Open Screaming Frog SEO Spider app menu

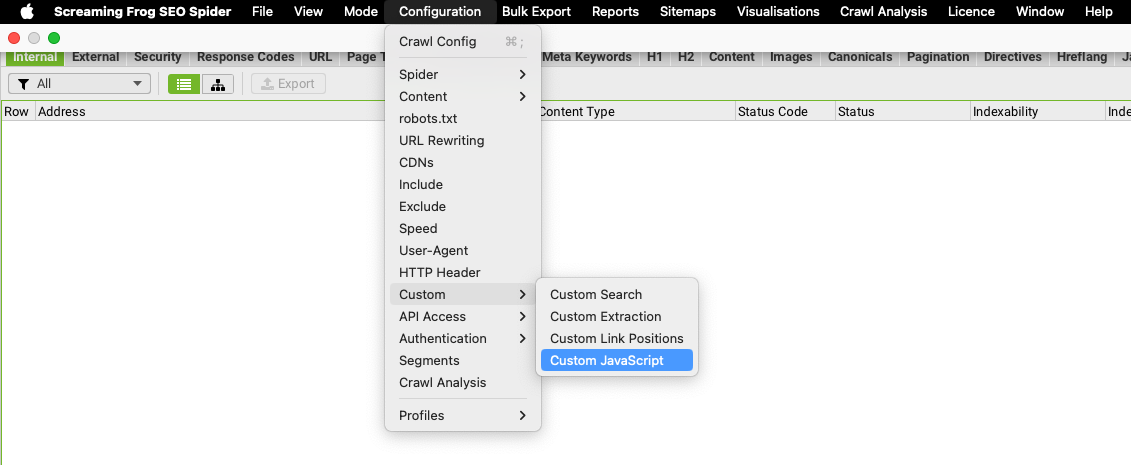point(143,12)
